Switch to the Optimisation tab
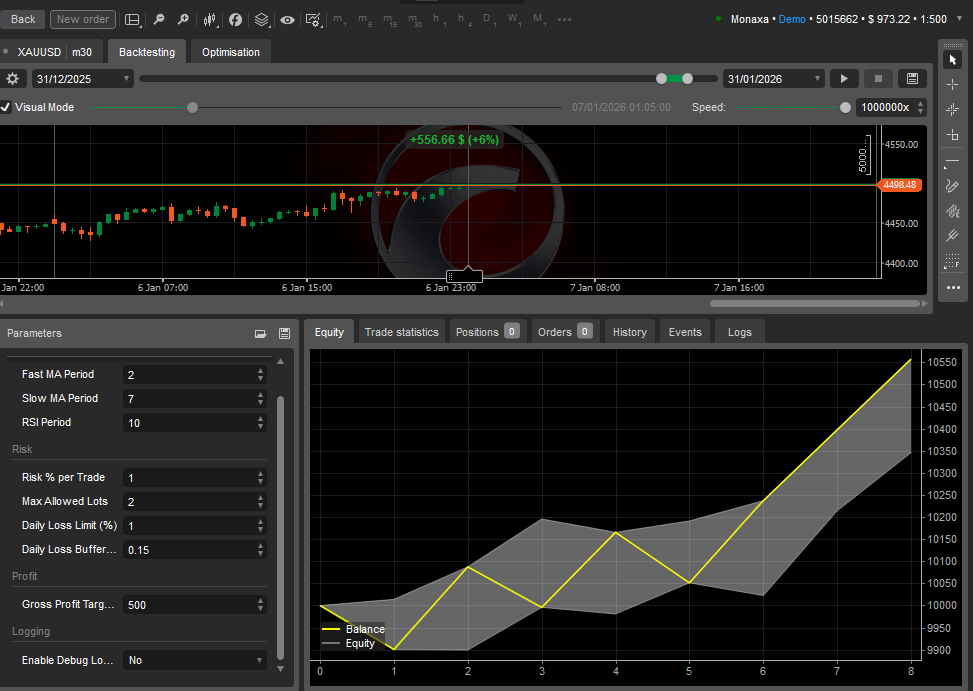The width and height of the screenshot is (973, 691). point(230,52)
